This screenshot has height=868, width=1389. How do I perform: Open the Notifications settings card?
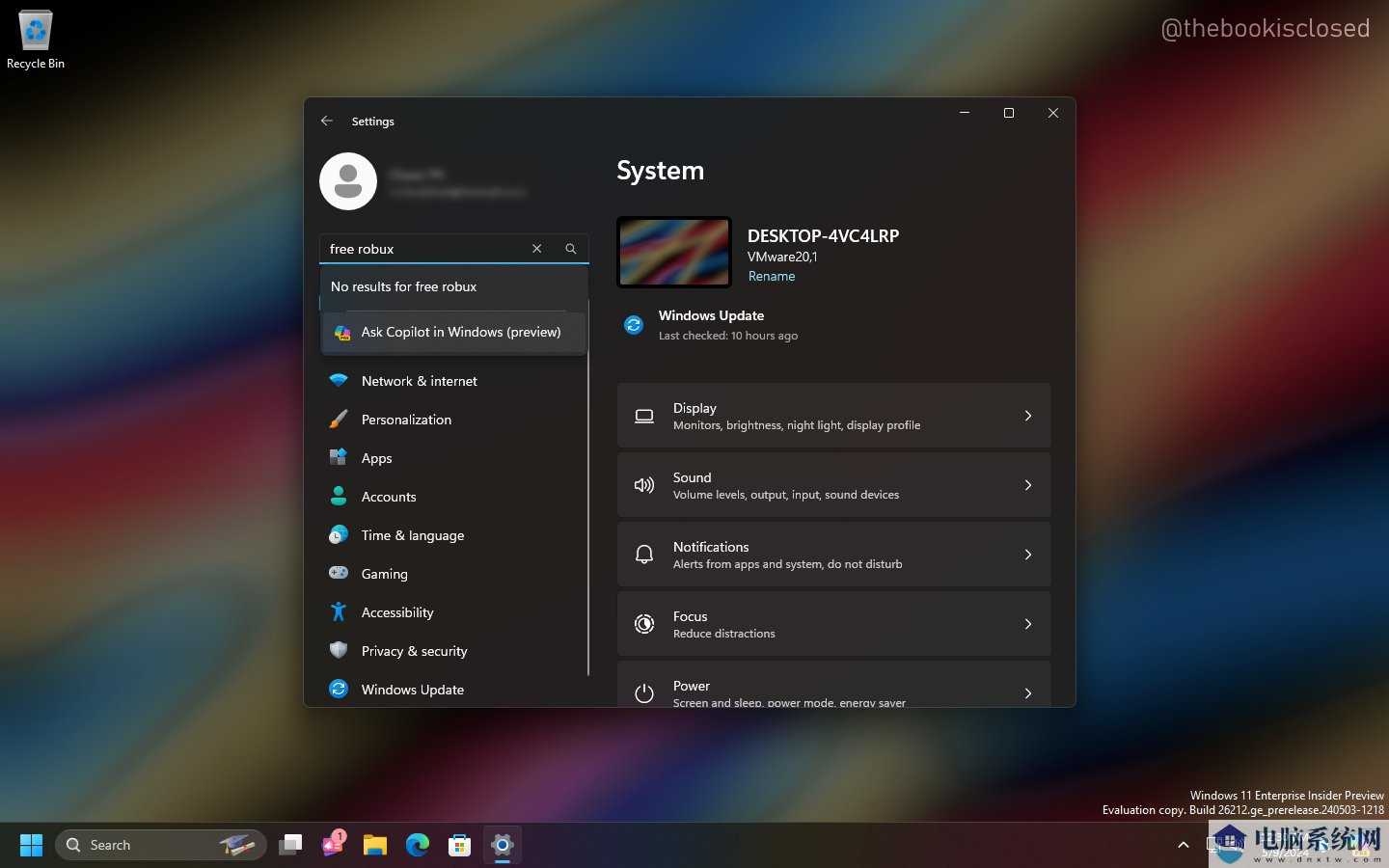833,555
